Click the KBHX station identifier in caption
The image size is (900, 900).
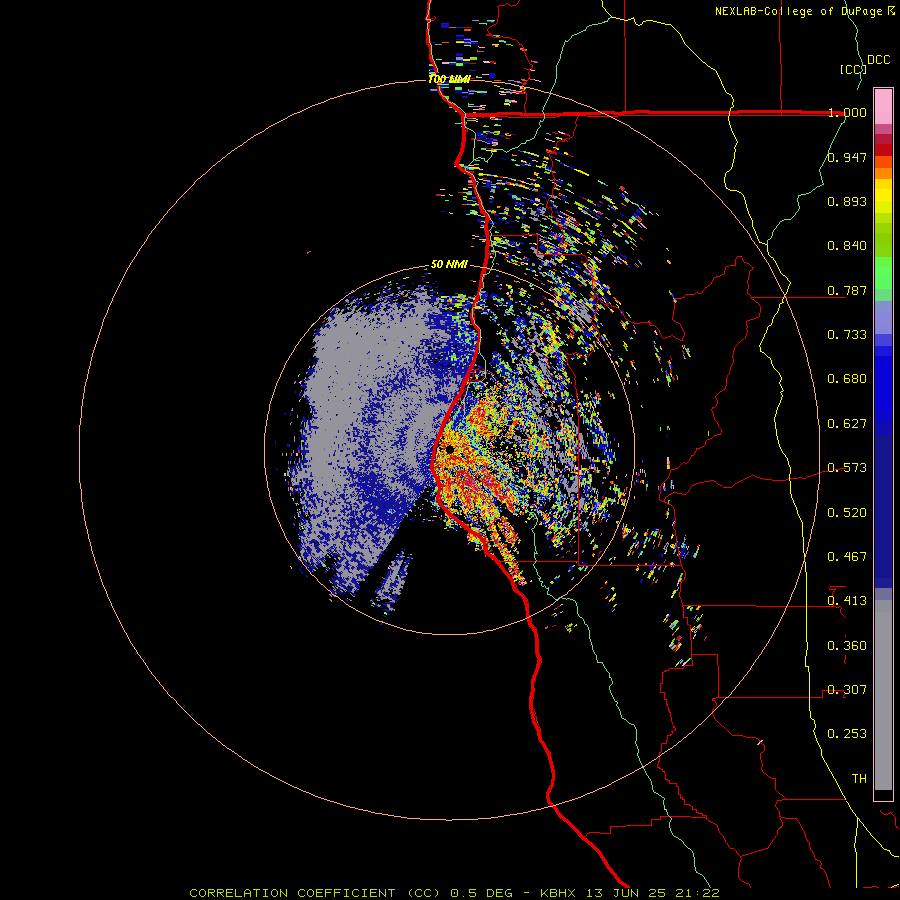[559, 893]
